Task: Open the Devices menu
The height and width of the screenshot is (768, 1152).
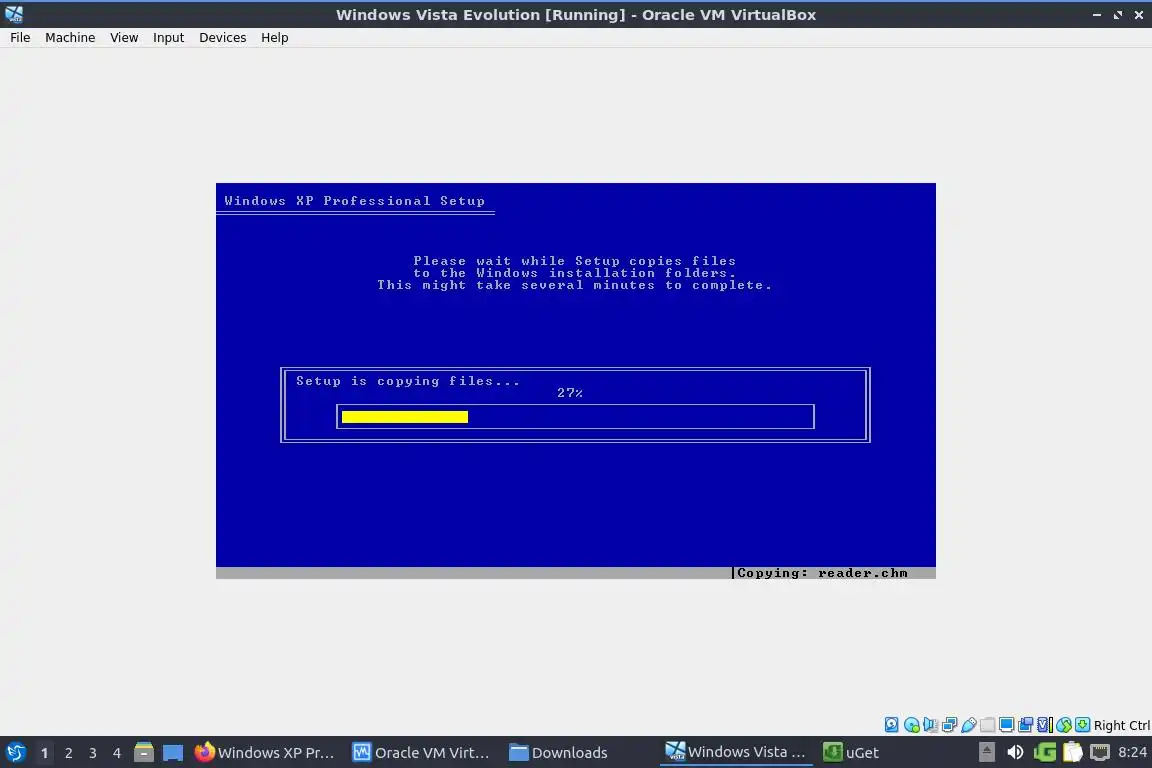Action: pos(223,37)
